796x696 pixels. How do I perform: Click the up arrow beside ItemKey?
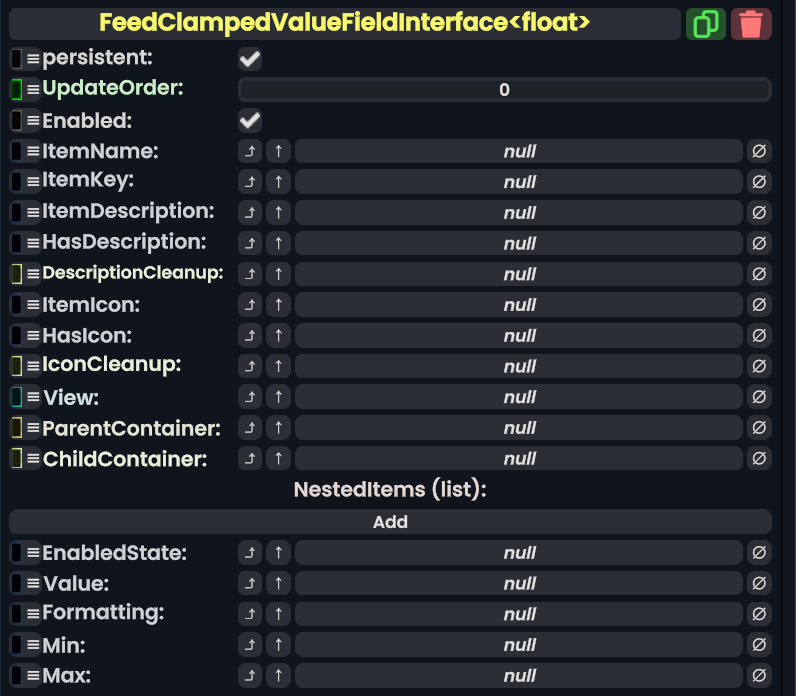pos(279,182)
